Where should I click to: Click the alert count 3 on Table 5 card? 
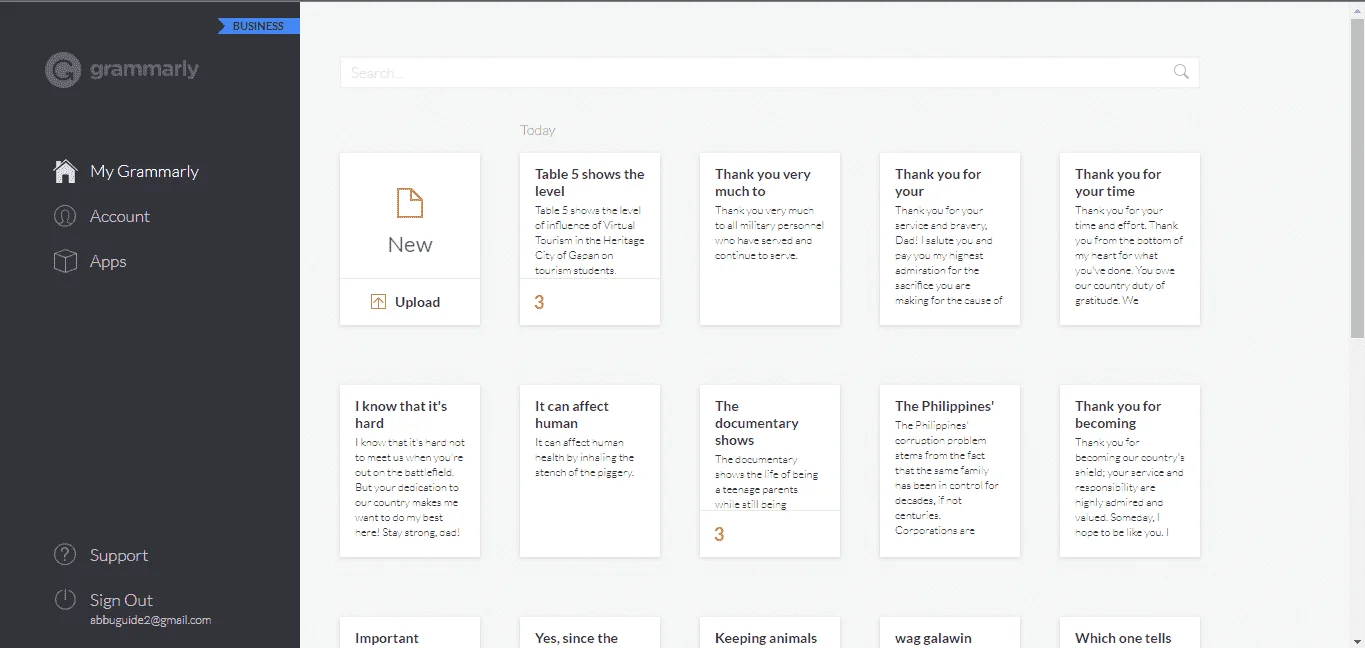[539, 302]
